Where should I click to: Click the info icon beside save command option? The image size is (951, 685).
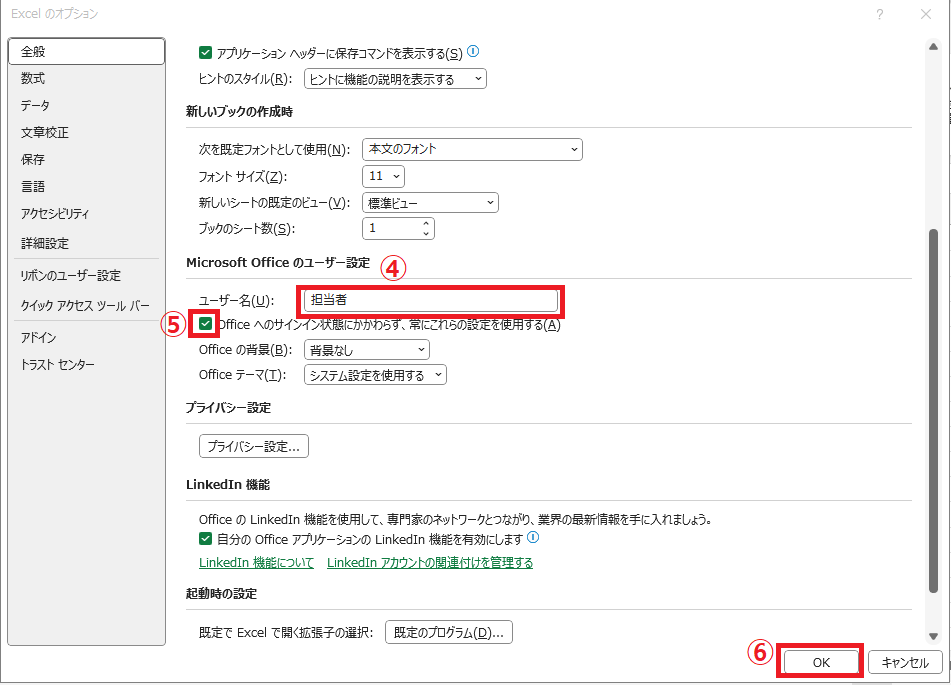pyautogui.click(x=473, y=52)
